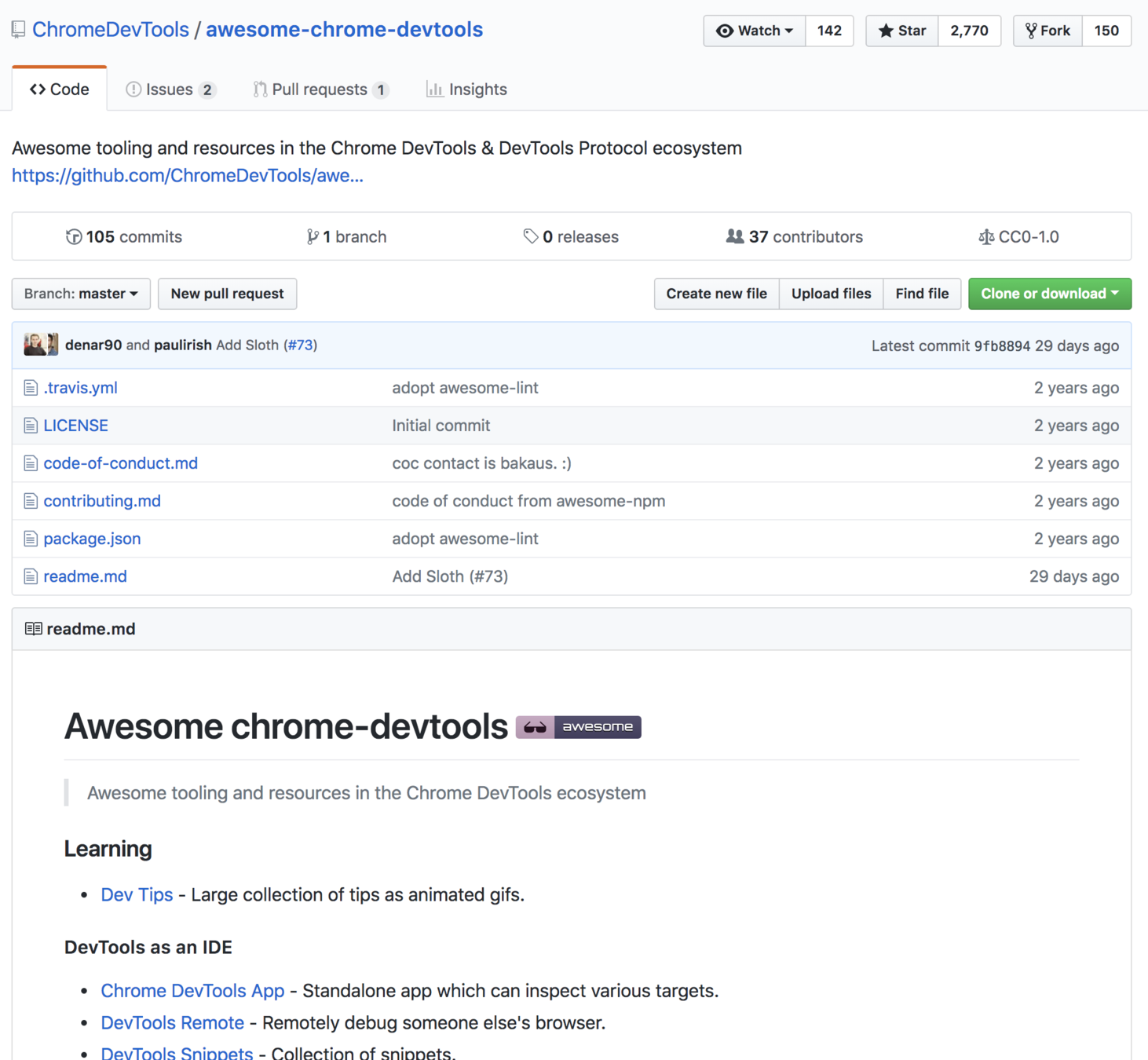
Task: Open Chrome DevTools App link
Action: (192, 991)
